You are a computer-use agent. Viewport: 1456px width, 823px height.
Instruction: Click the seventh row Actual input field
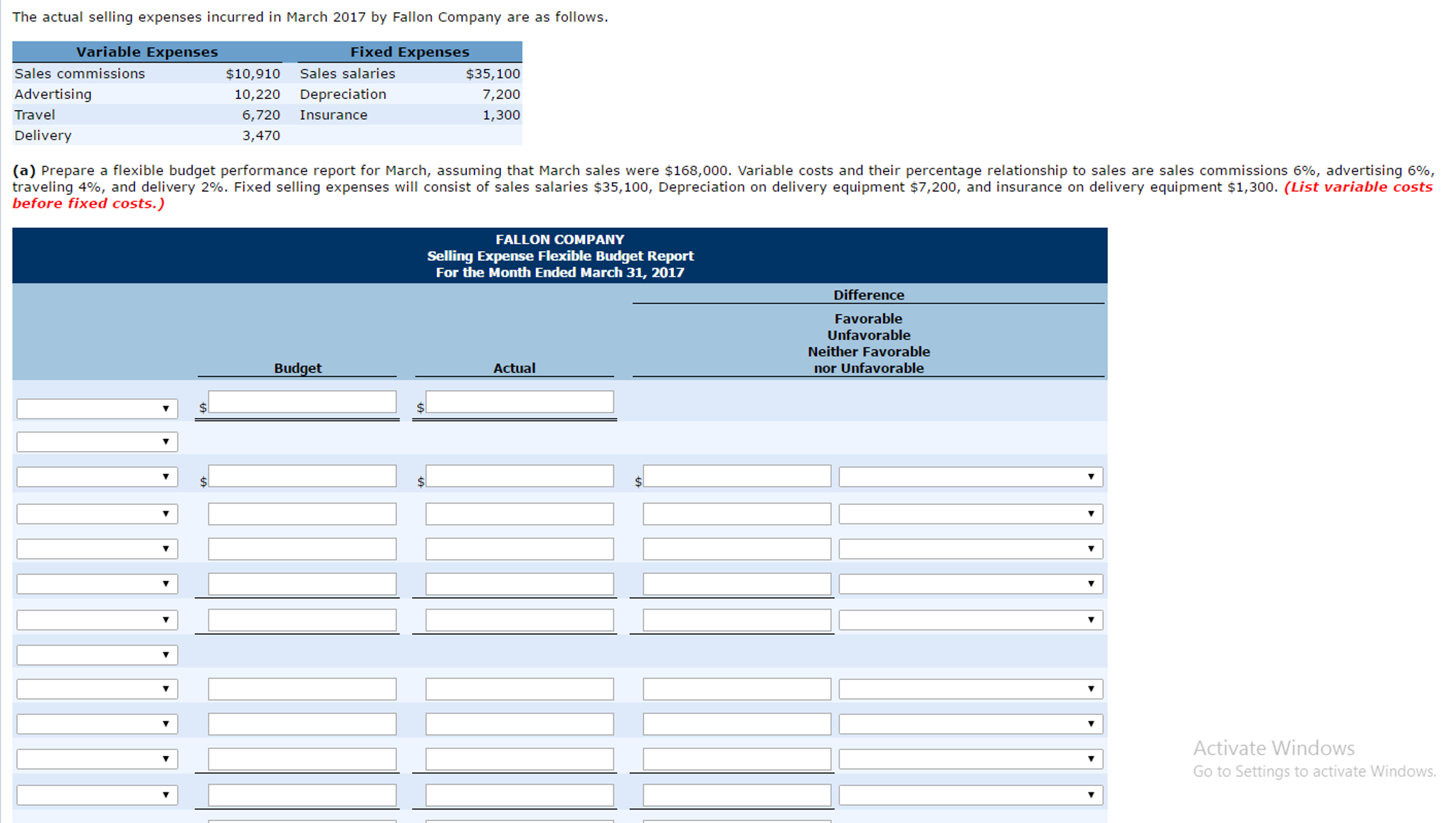click(x=519, y=620)
